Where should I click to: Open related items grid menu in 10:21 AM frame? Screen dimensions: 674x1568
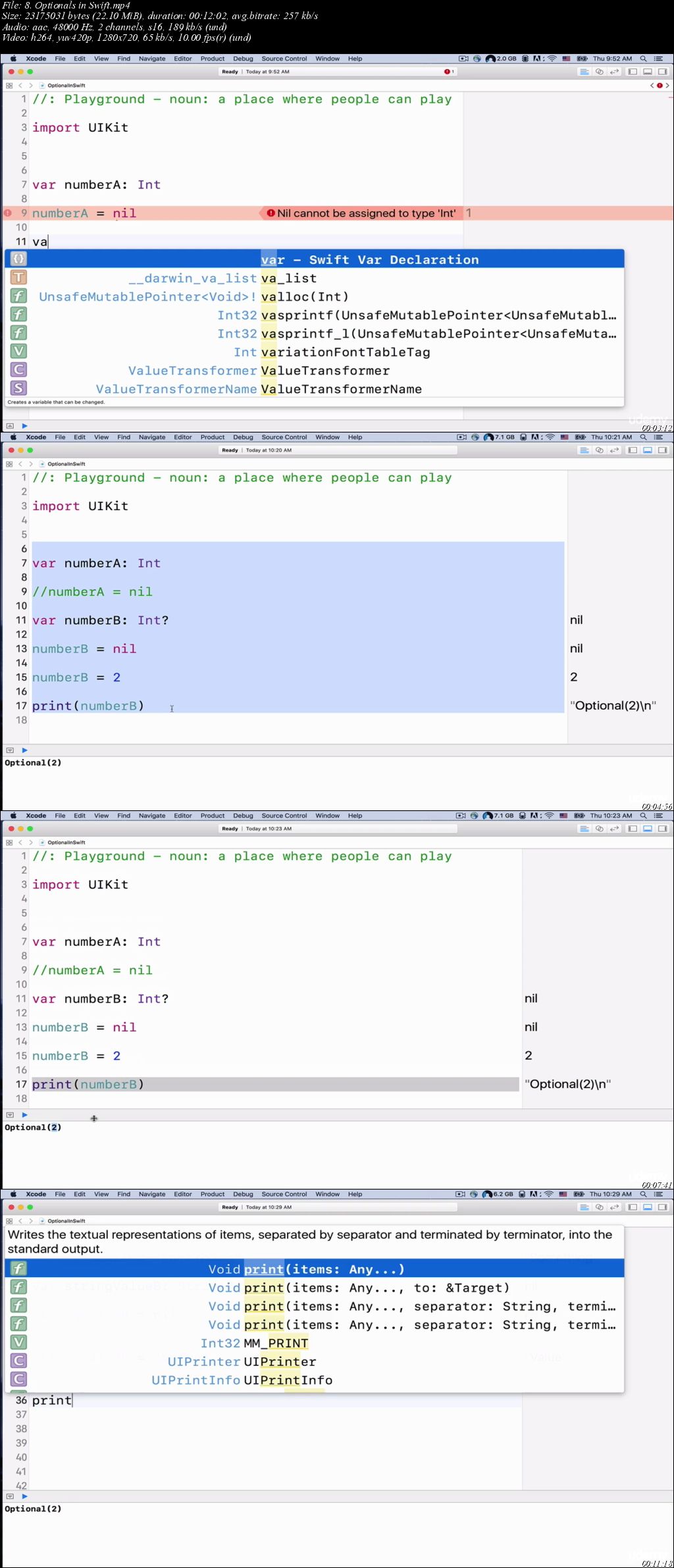(x=9, y=464)
